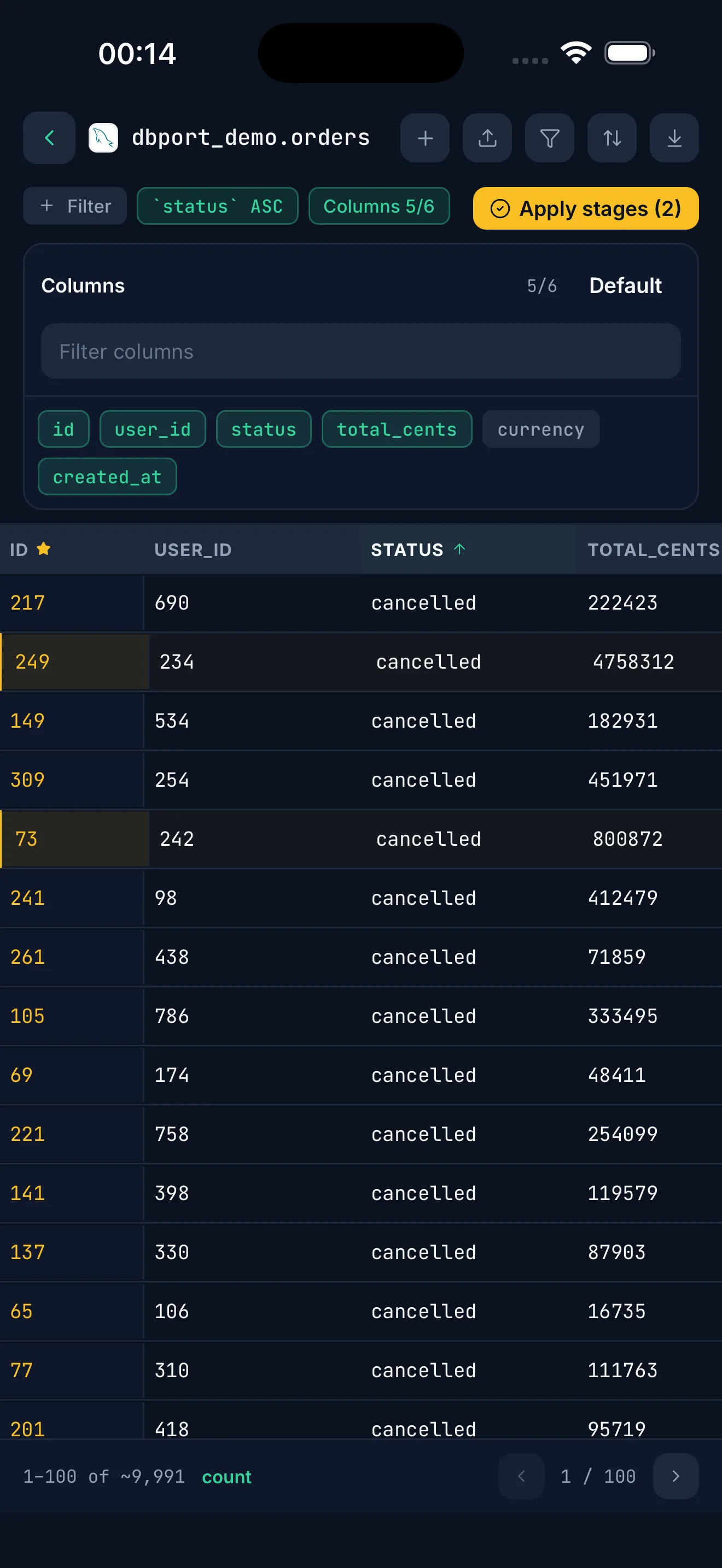
Task: Go to the next page chevron
Action: click(x=676, y=1476)
